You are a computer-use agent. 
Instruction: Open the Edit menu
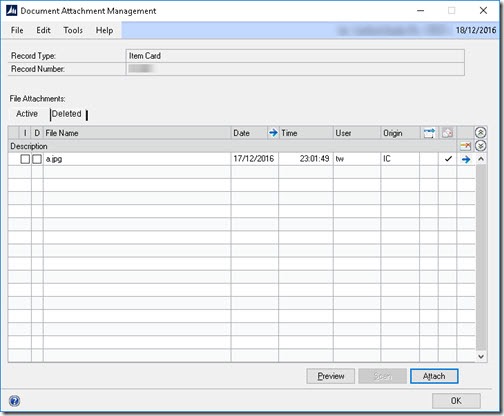pyautogui.click(x=43, y=30)
